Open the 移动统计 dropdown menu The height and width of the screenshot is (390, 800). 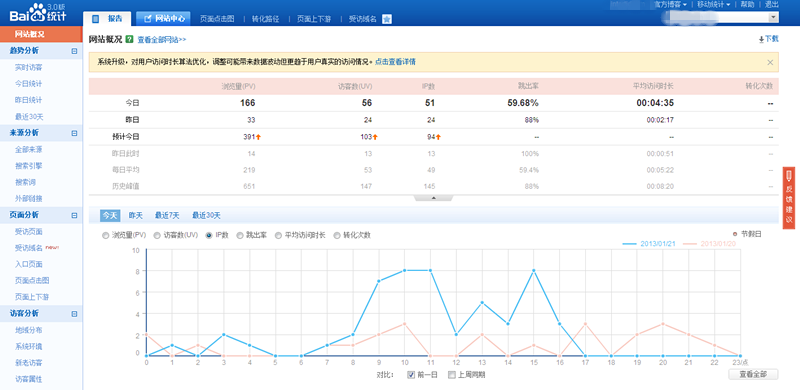(x=713, y=4)
